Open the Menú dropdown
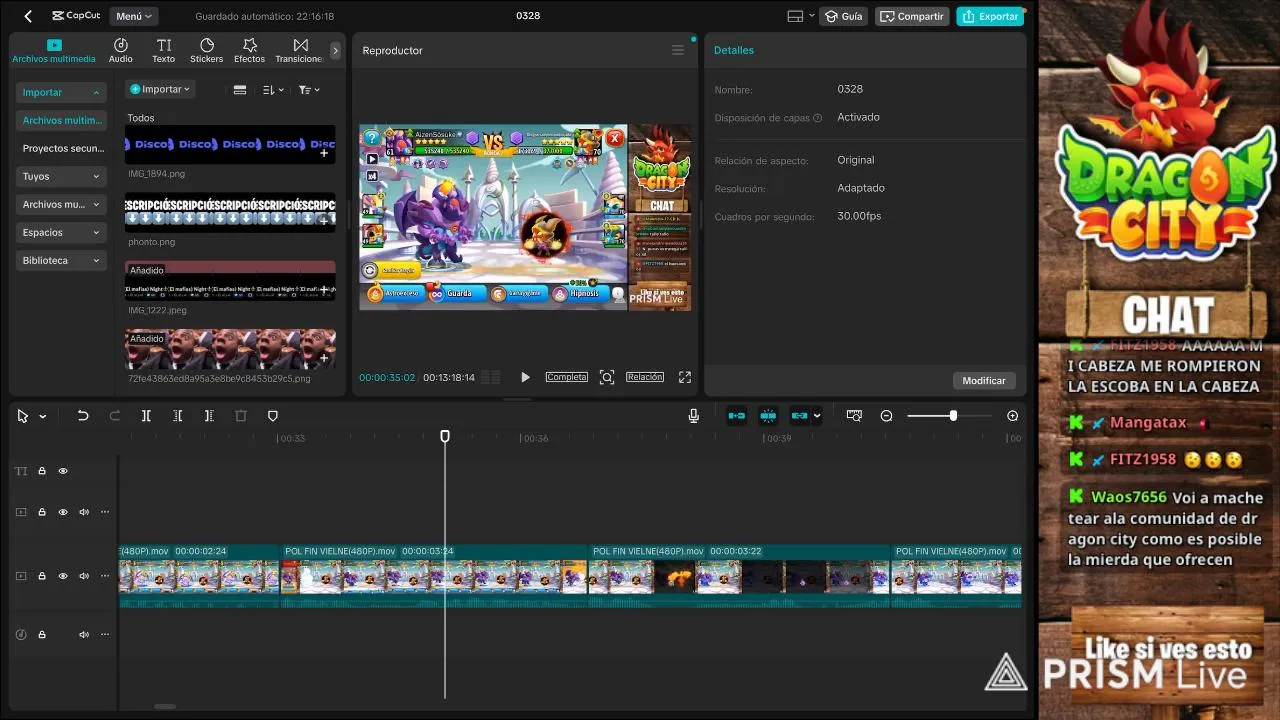1280x720 pixels. point(134,16)
